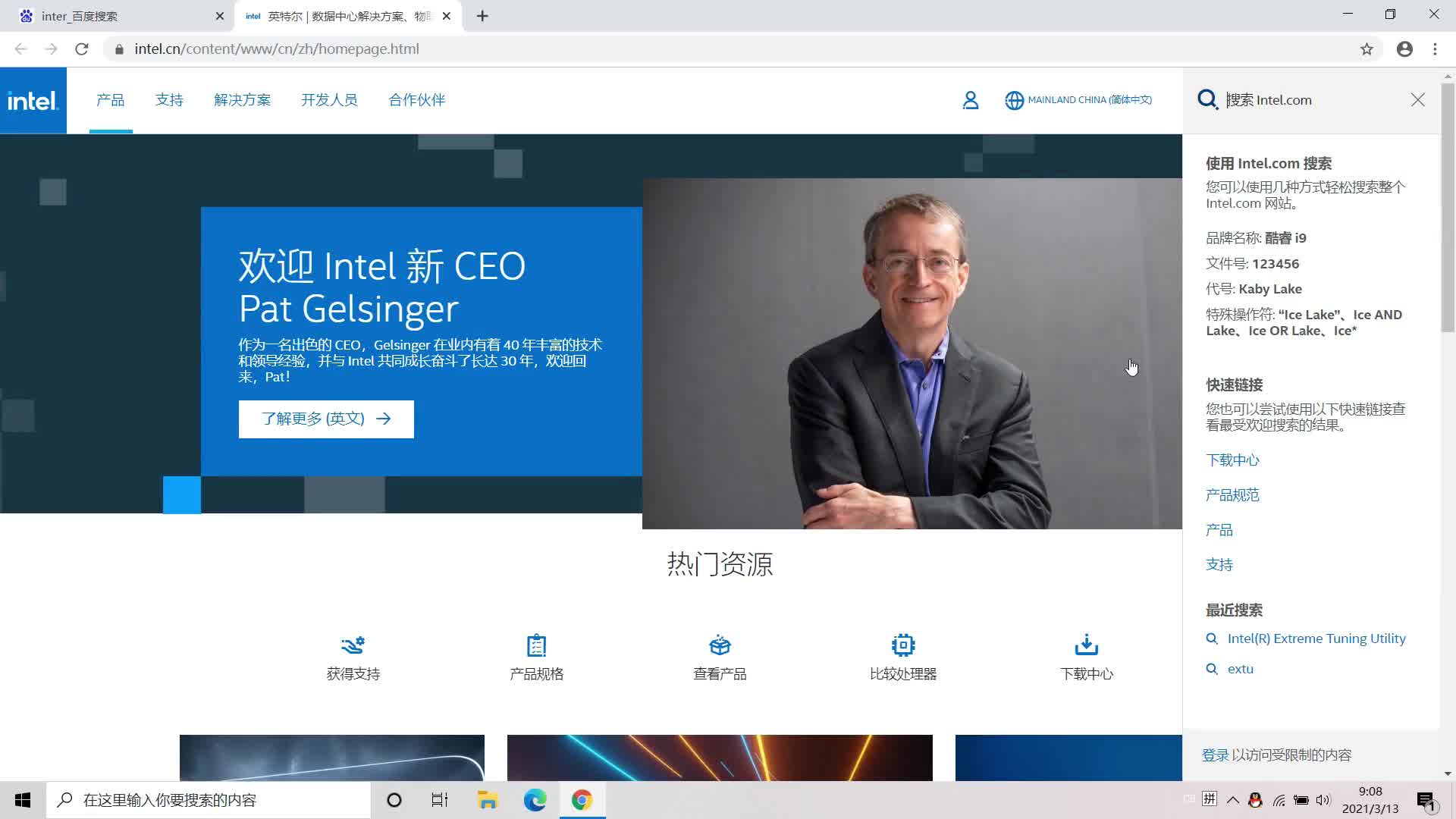1456x819 pixels.
Task: Open the 下载中心 quick link
Action: coord(1232,460)
